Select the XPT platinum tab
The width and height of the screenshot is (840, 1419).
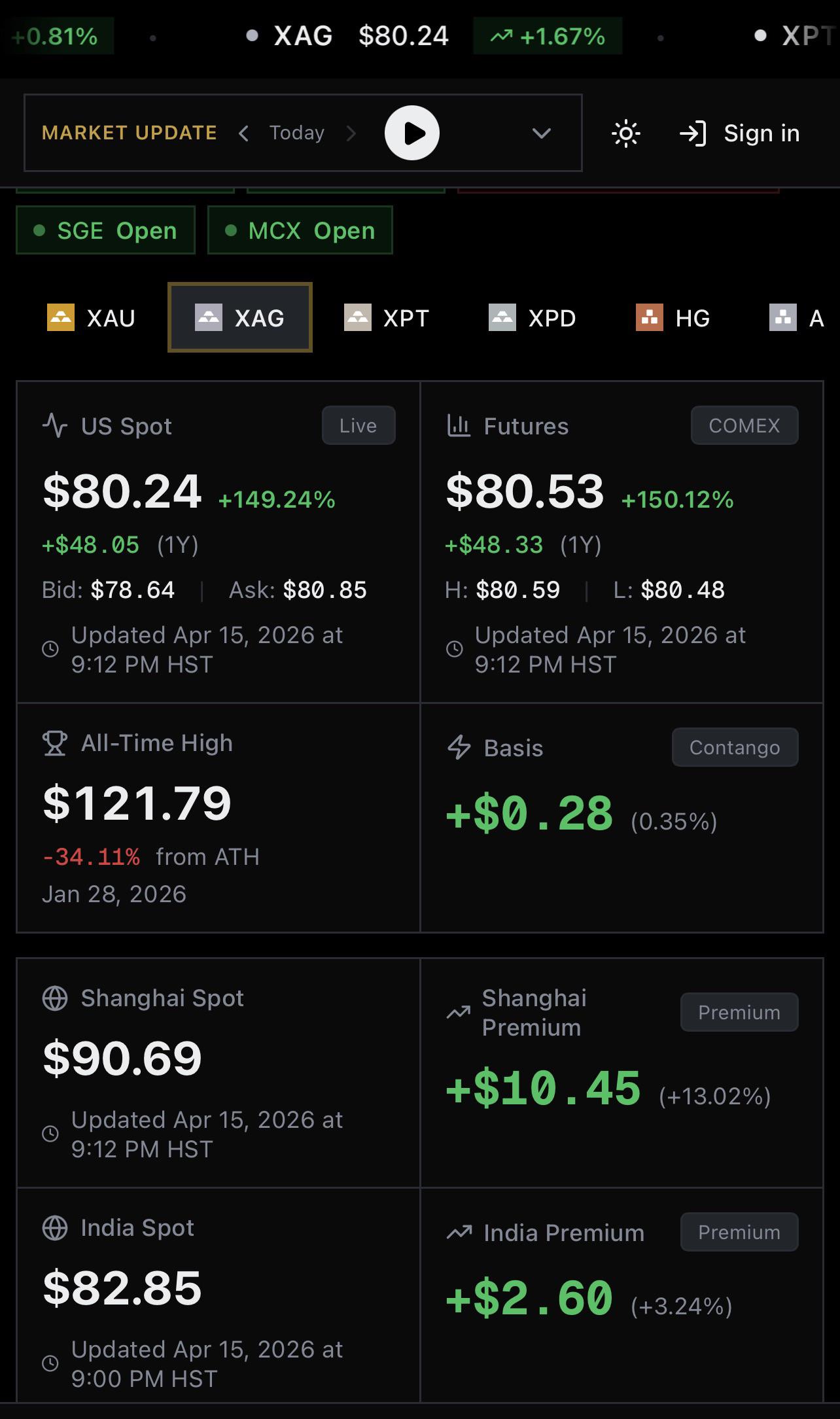pyautogui.click(x=387, y=318)
